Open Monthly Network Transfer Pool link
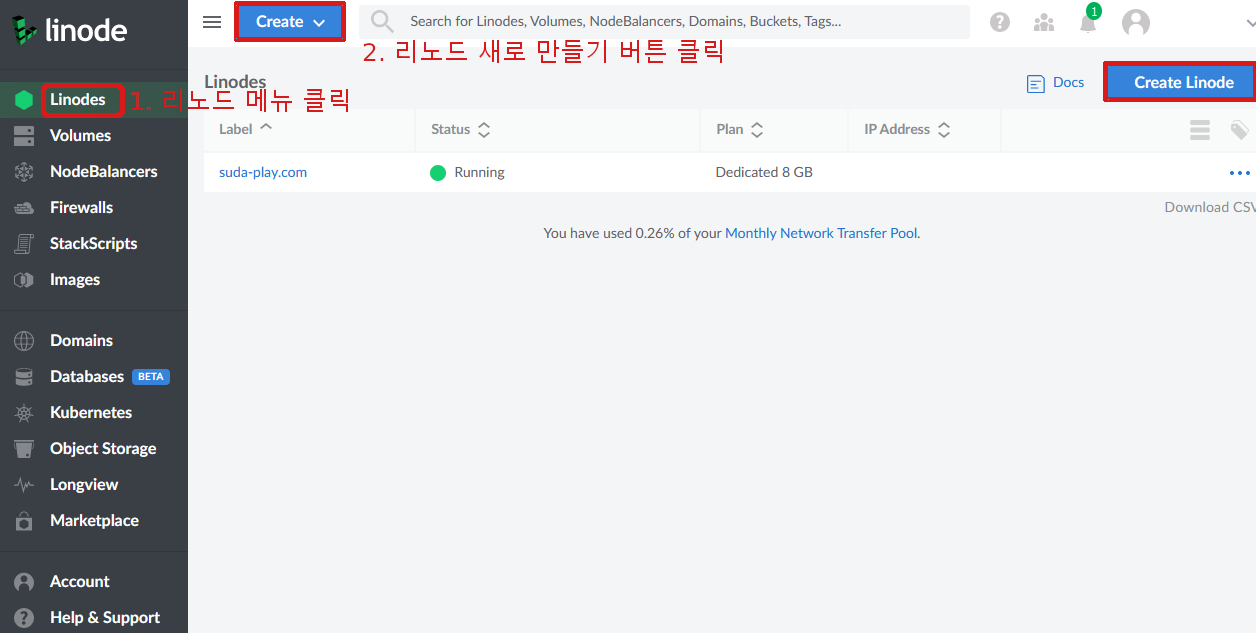1256x633 pixels. tap(821, 233)
